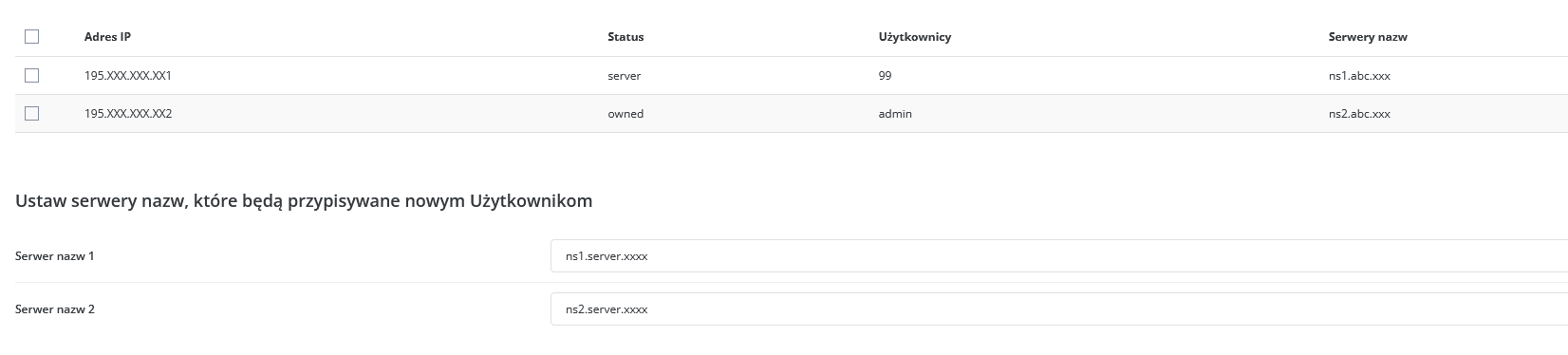Click the Serwery nazw column header

(1368, 37)
